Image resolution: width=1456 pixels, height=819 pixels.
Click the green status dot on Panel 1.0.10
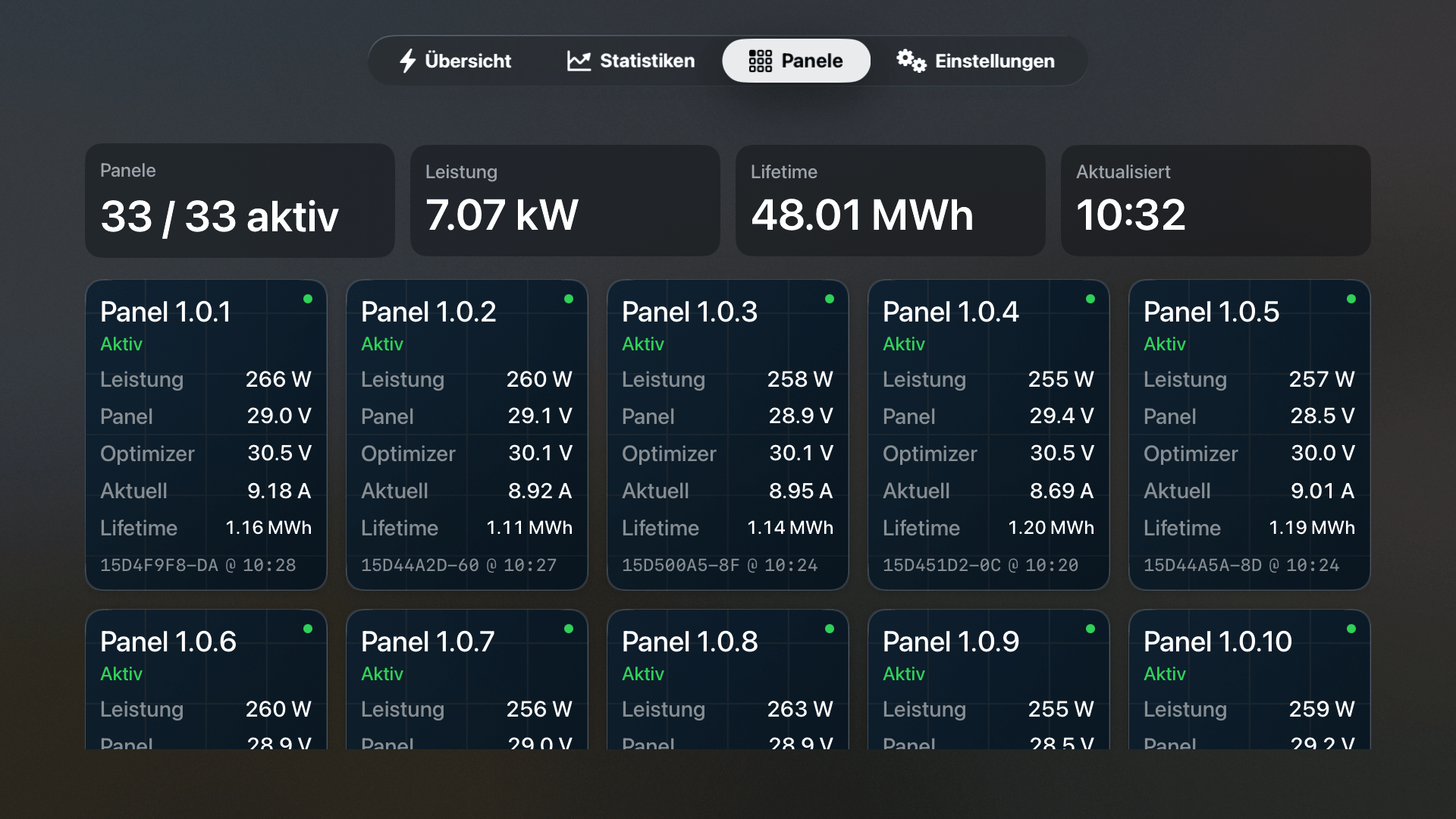click(x=1351, y=629)
